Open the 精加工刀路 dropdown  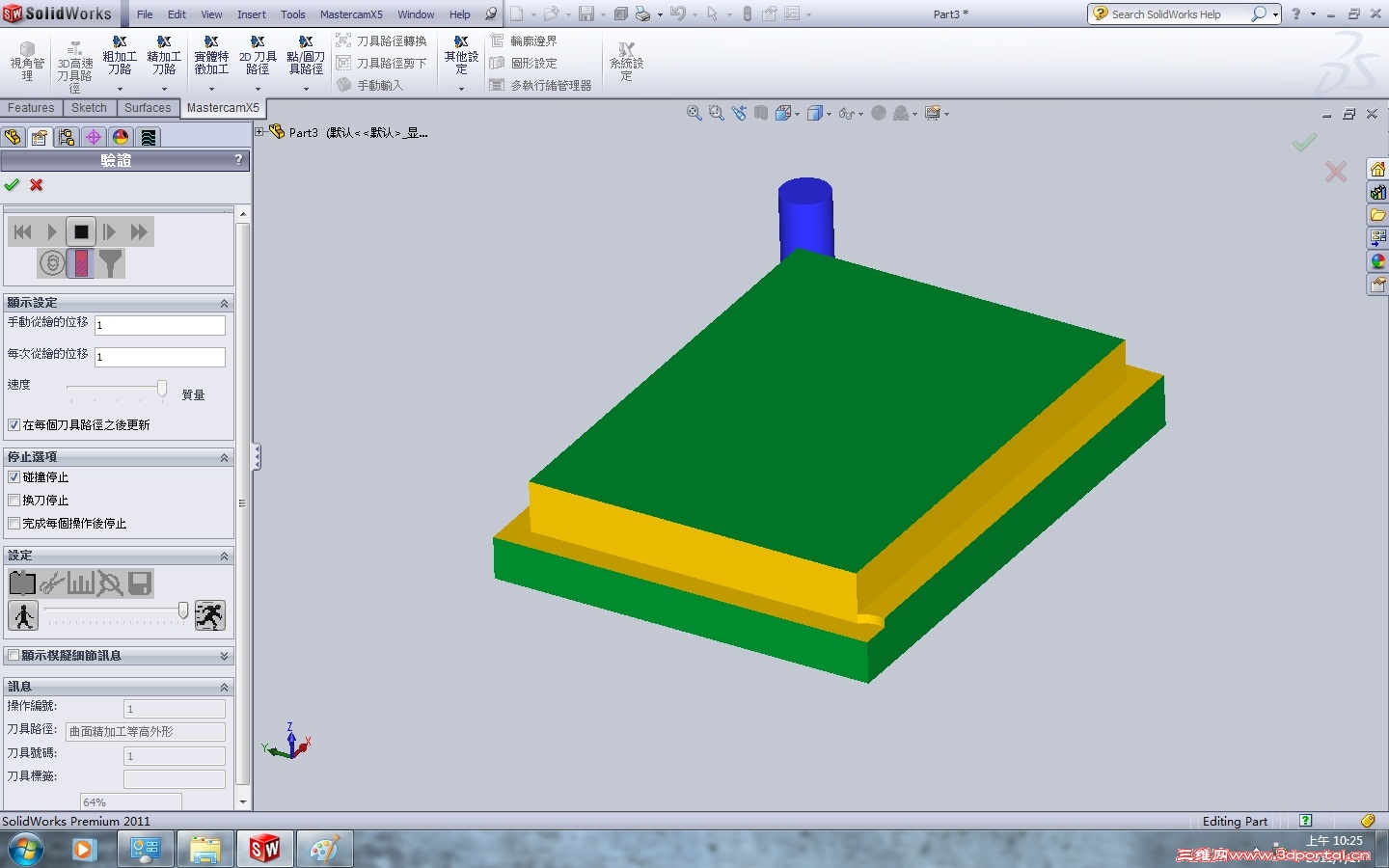(164, 89)
